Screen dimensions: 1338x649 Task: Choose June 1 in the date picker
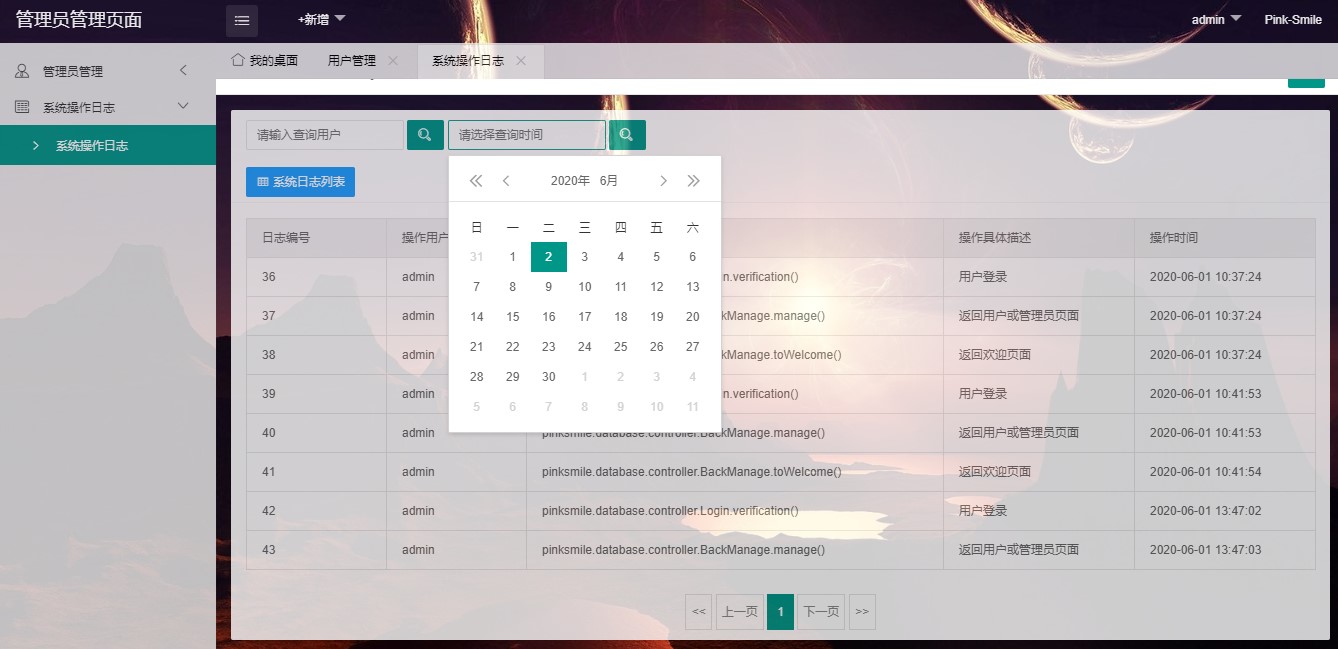point(513,257)
